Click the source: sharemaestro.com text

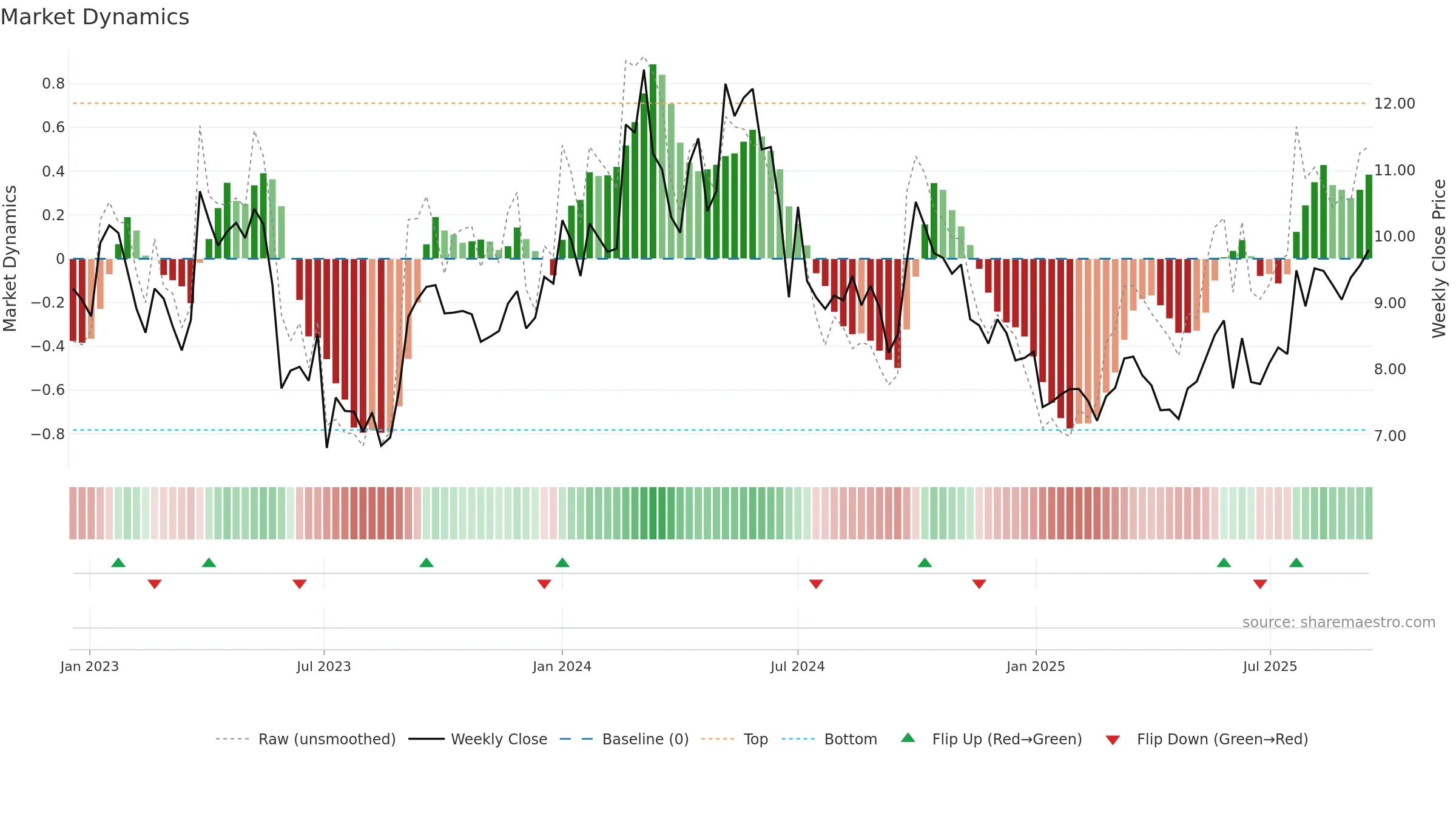[x=1339, y=622]
